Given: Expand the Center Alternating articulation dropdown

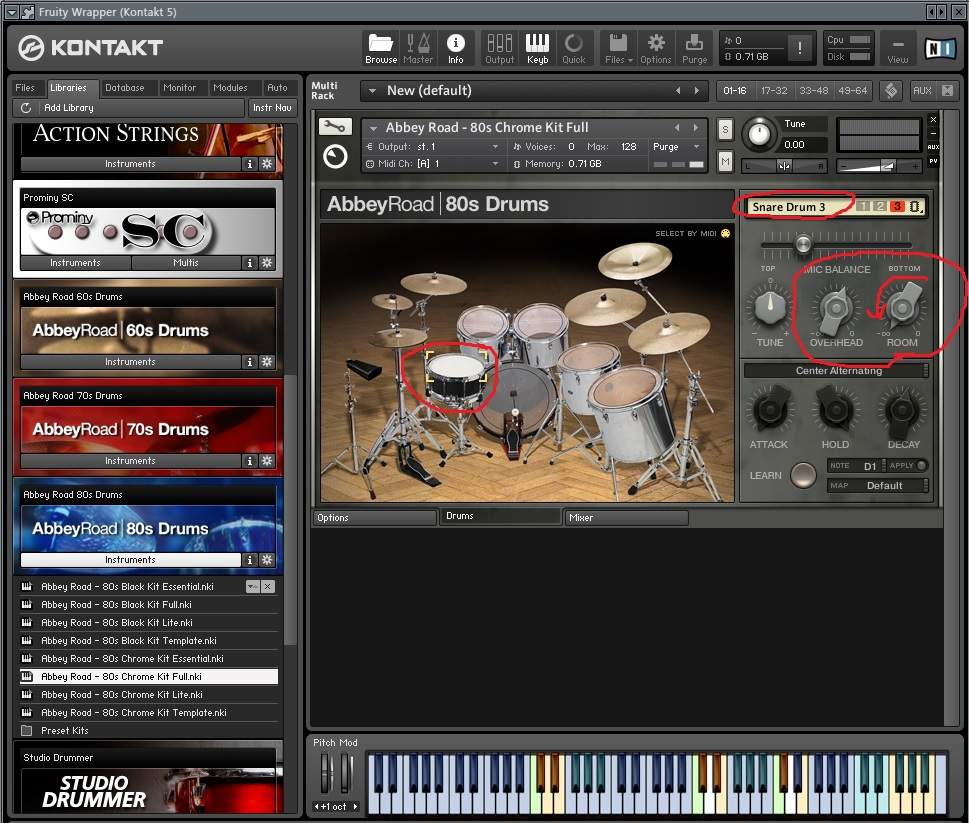Looking at the screenshot, I should [838, 371].
